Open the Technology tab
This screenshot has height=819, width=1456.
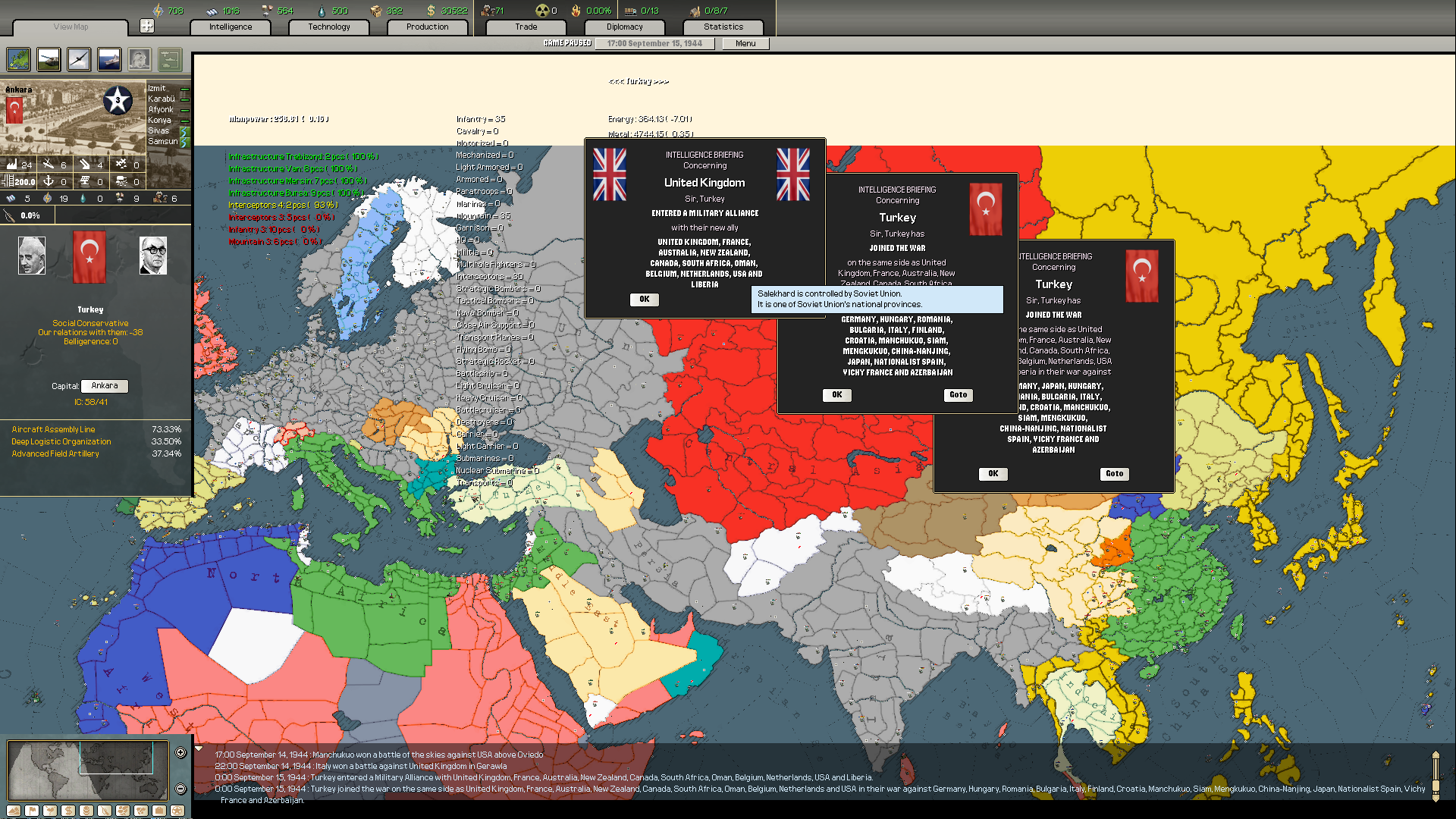point(328,27)
